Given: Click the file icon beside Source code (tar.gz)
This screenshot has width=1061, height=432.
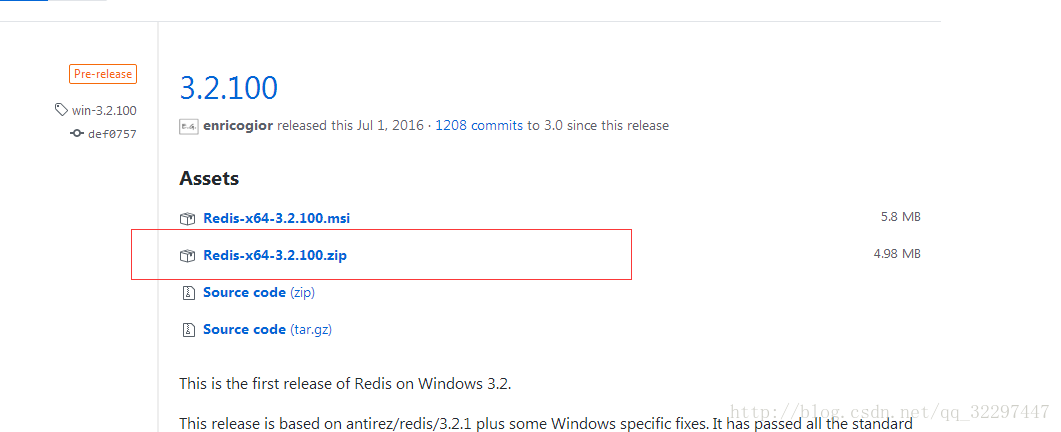Looking at the screenshot, I should click(187, 330).
